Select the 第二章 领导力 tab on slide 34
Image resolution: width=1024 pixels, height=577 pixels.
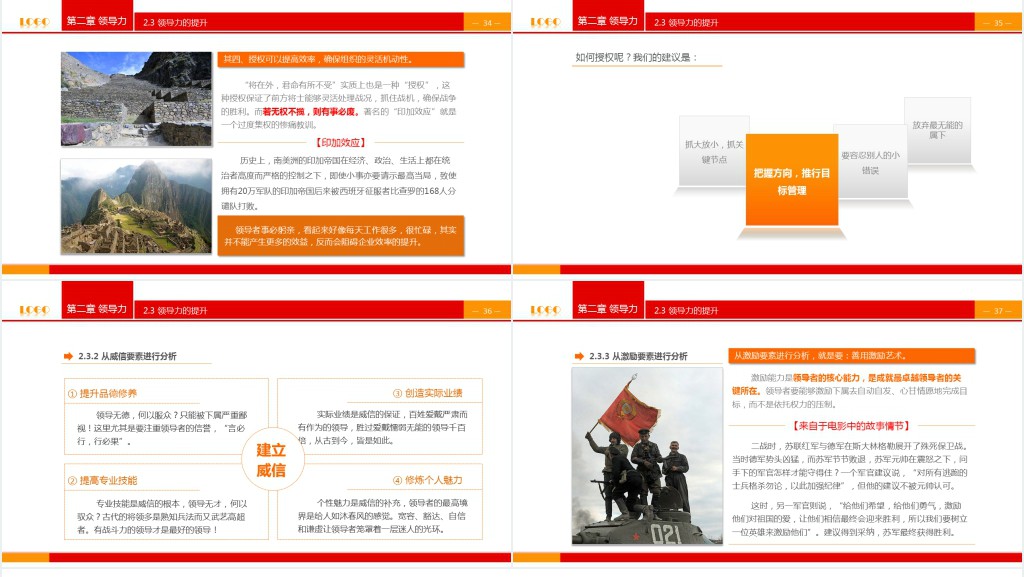(x=96, y=22)
